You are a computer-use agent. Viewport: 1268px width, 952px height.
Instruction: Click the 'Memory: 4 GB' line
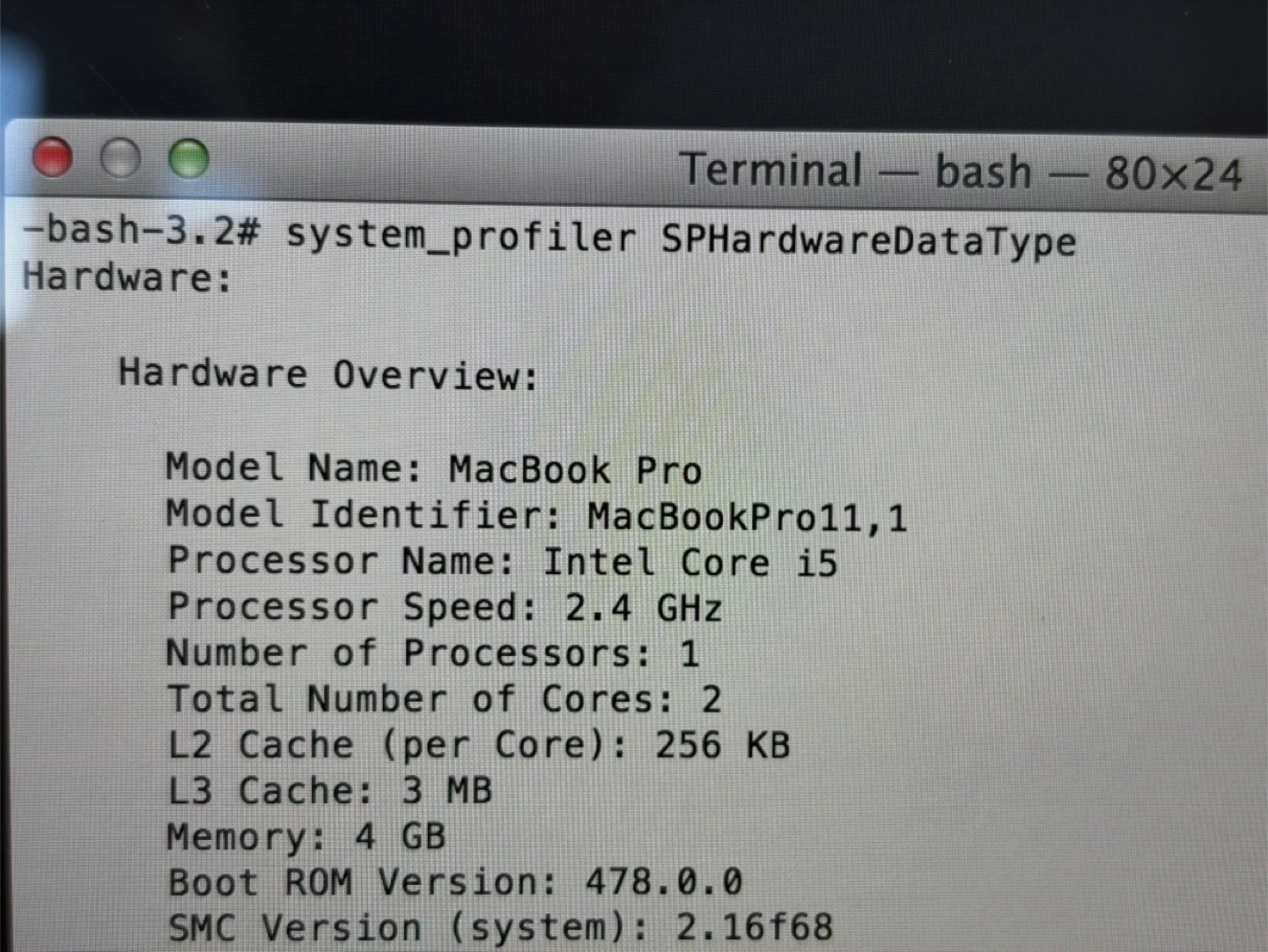tap(306, 837)
